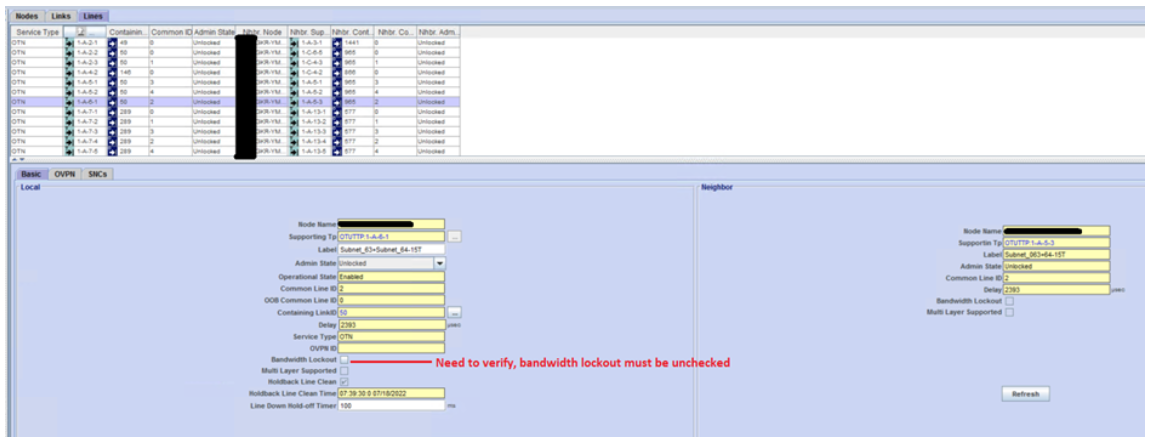Viewport: 1152px width, 442px height.
Task: Click the Neighbor Label field
Action: [x=1056, y=254]
